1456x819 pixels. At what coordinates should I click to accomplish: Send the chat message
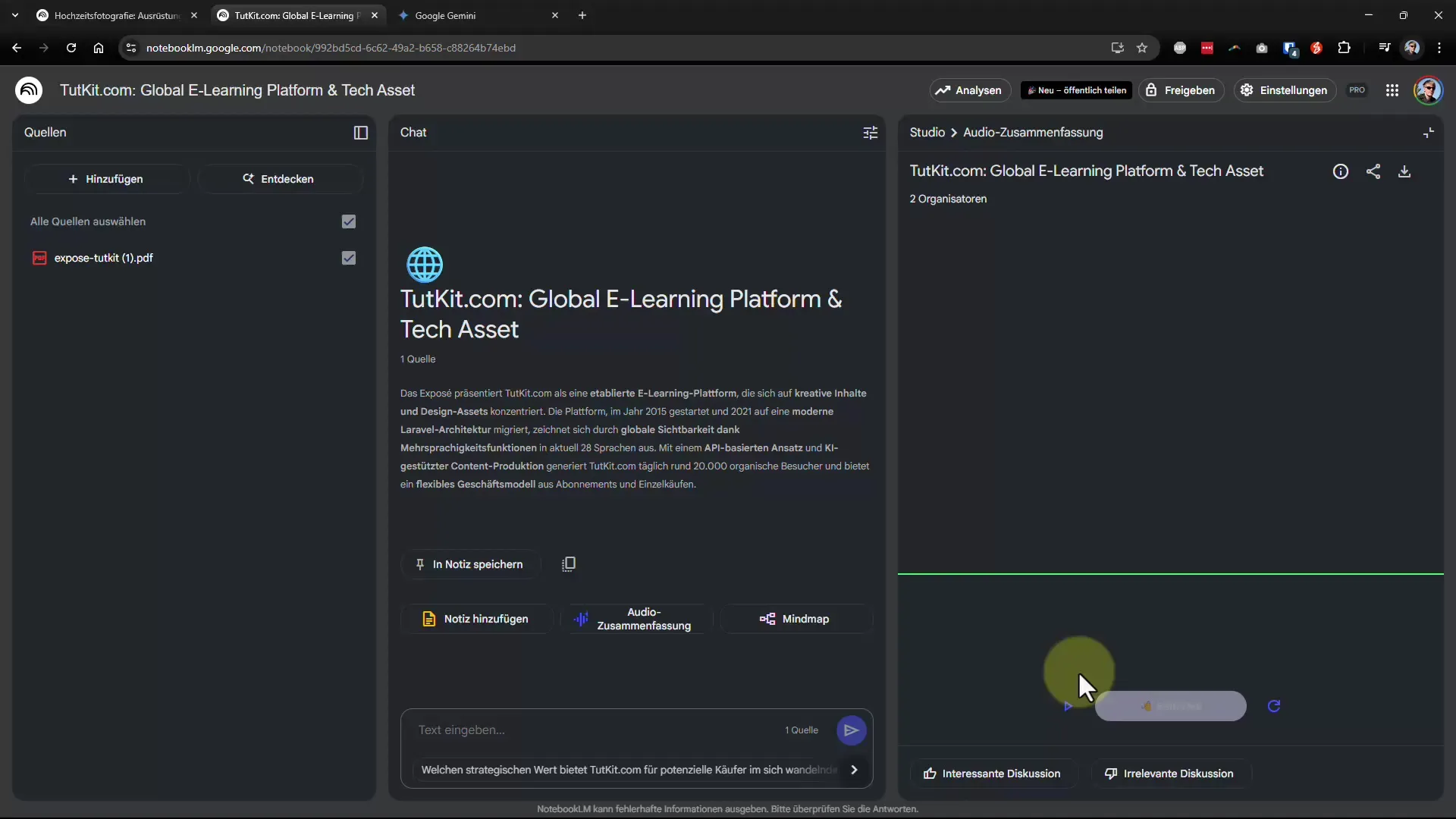(851, 730)
